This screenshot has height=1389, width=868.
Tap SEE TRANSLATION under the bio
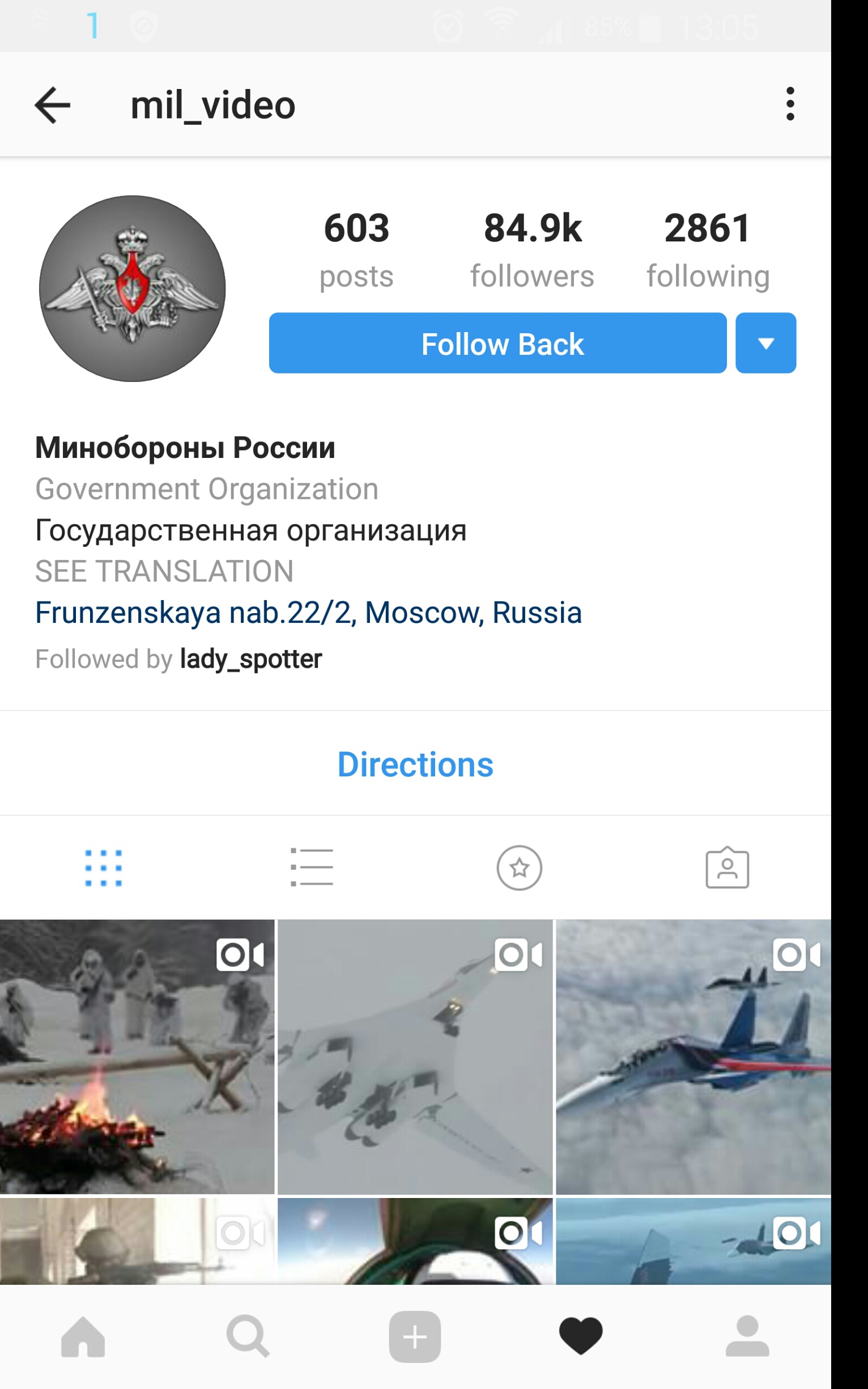pos(164,572)
